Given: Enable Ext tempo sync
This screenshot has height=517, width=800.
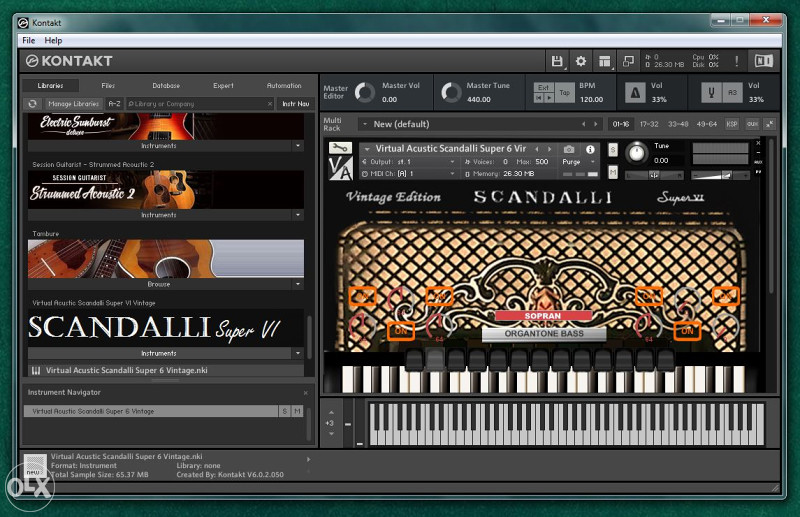Looking at the screenshot, I should coord(543,87).
